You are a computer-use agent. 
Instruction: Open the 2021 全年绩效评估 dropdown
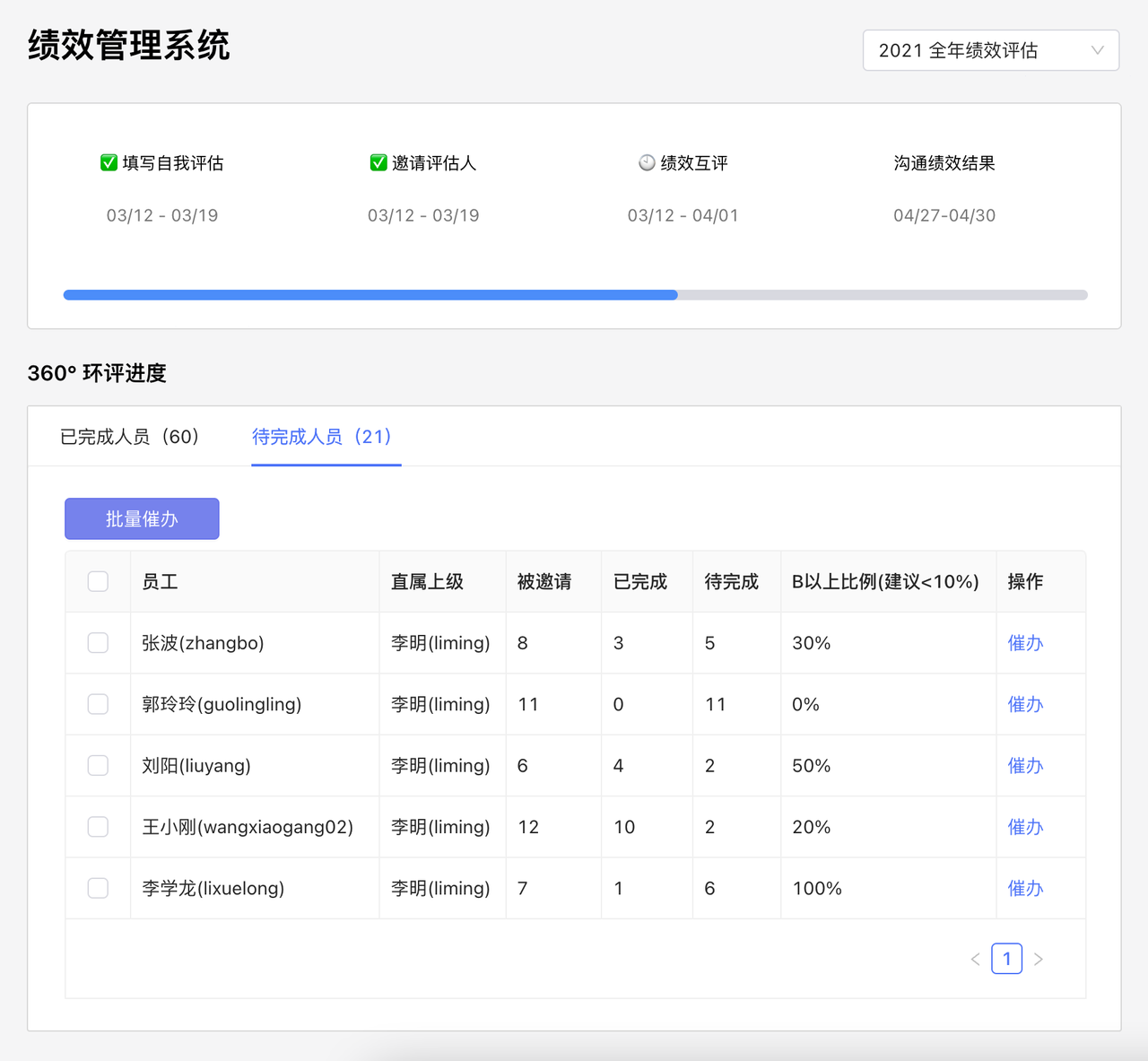point(990,50)
